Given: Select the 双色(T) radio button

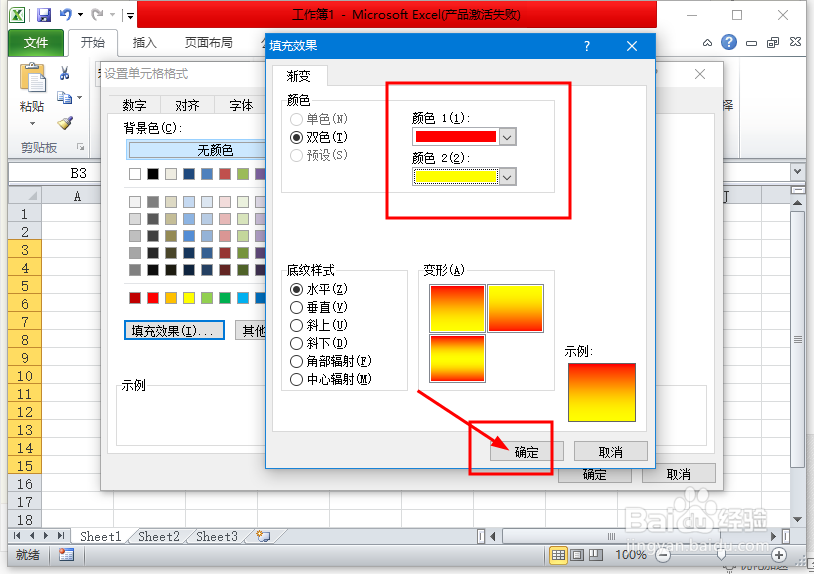Looking at the screenshot, I should pyautogui.click(x=296, y=138).
